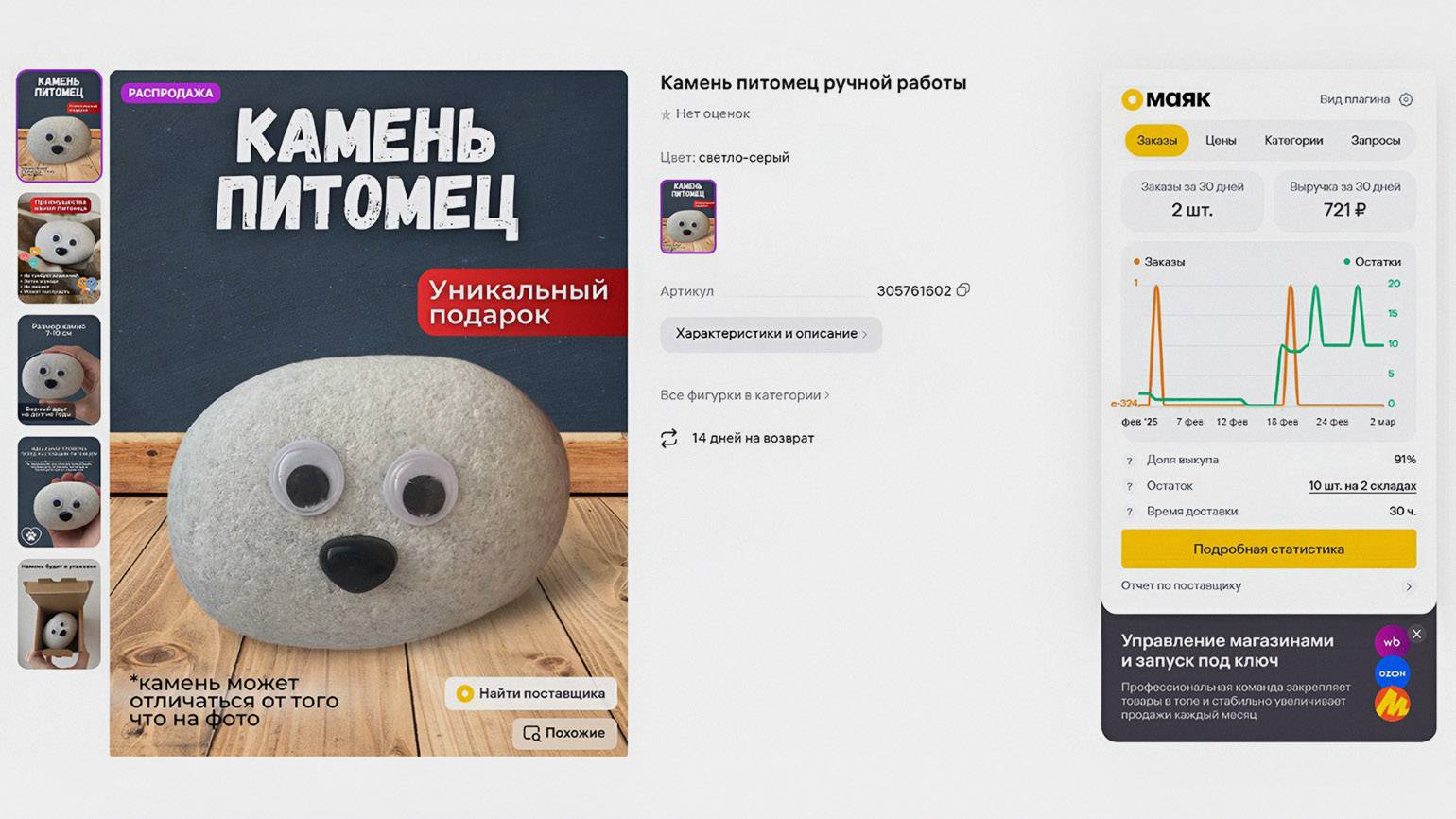Click the Yandex Market round icon

click(1392, 705)
